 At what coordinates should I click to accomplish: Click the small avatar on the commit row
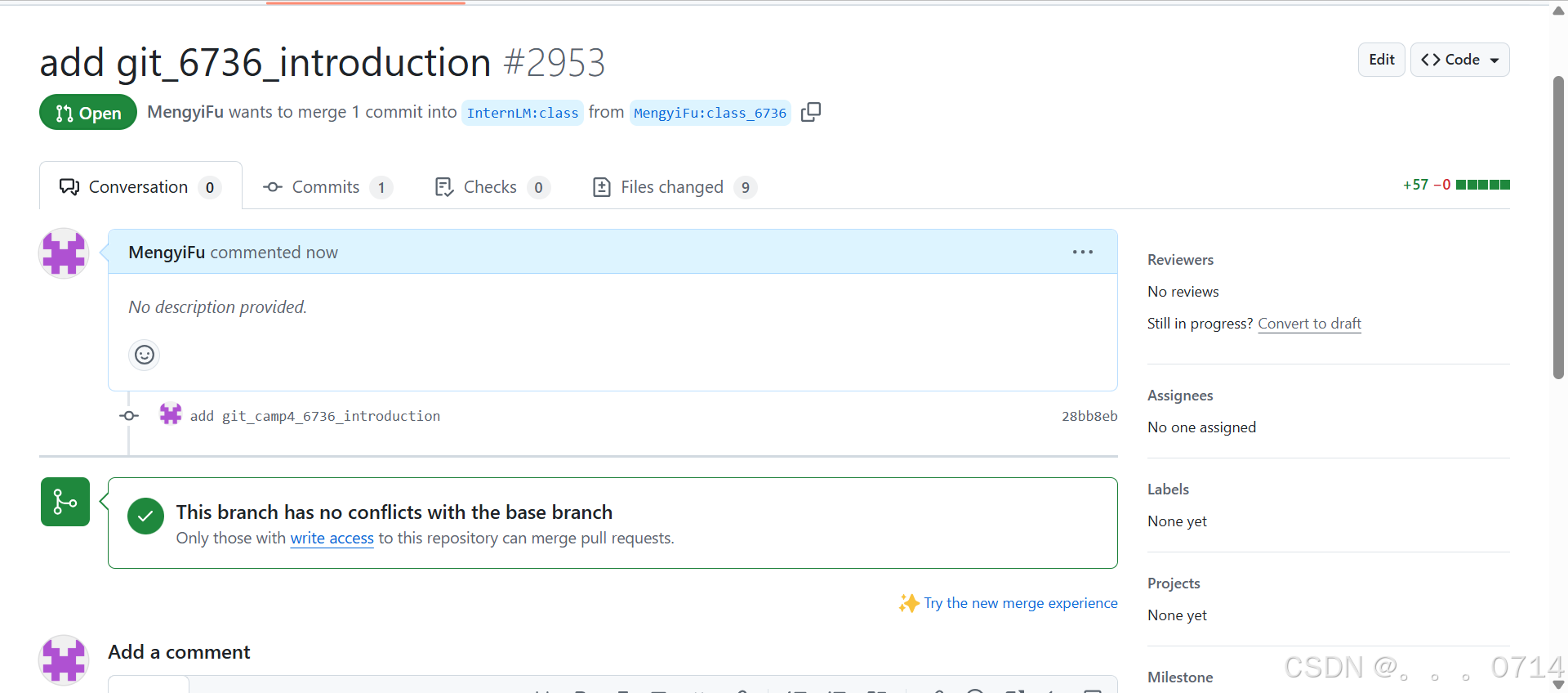171,414
